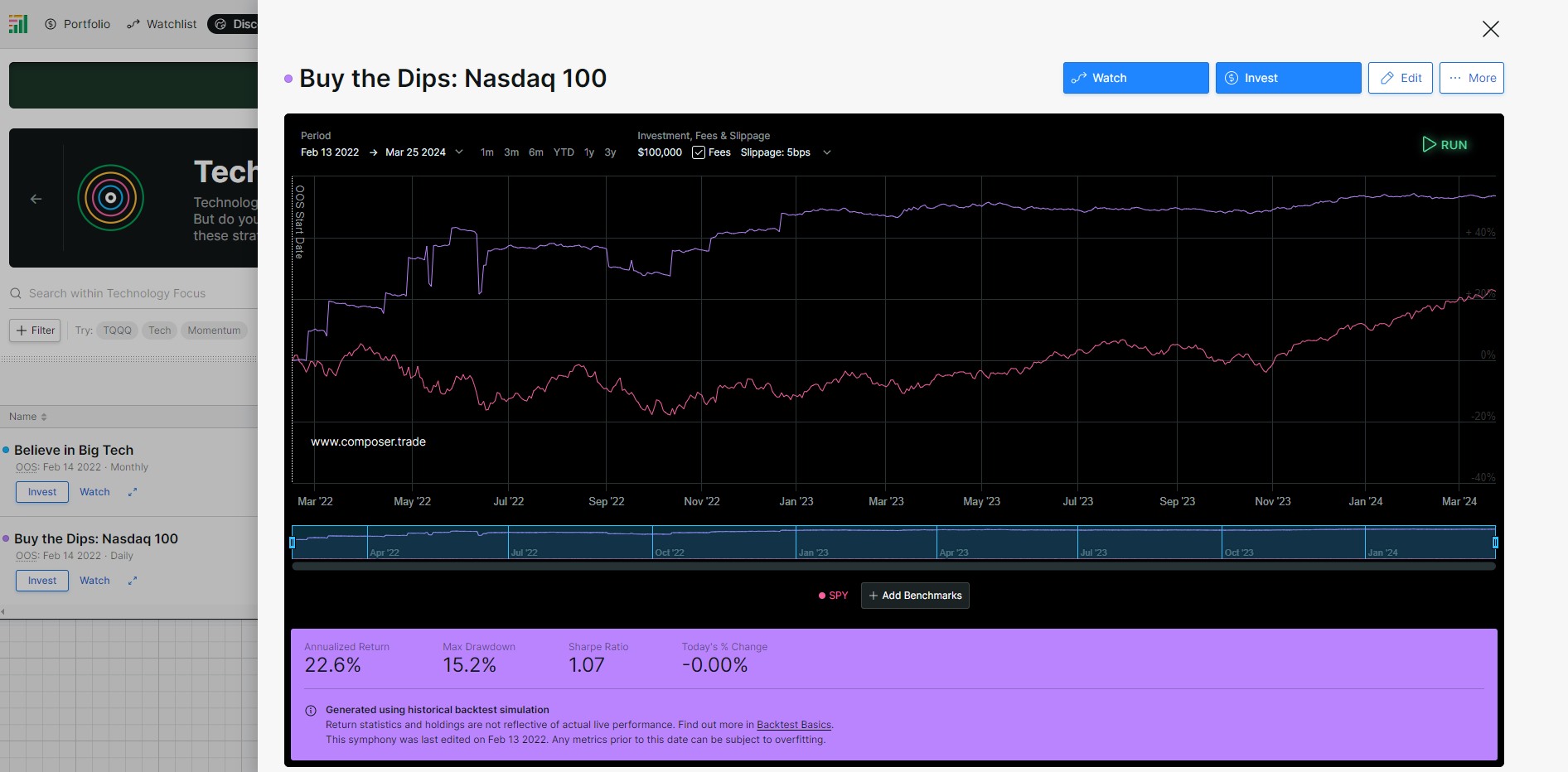The width and height of the screenshot is (1568, 772).
Task: Click right handle of timeline range slider
Action: [x=1495, y=543]
